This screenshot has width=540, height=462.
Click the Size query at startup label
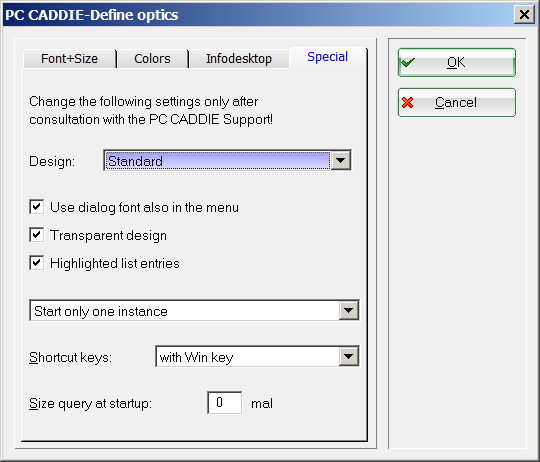click(x=90, y=403)
